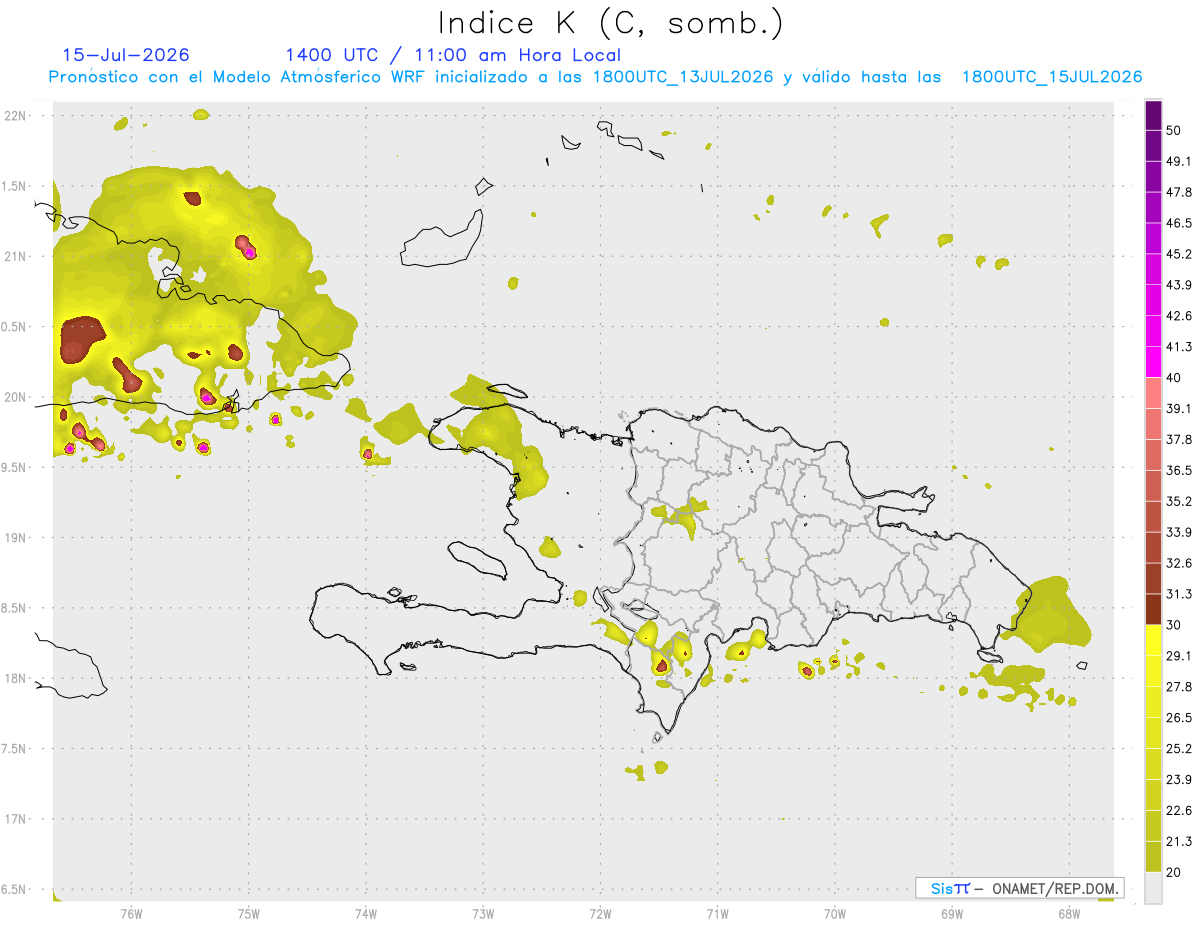Select the date text "15-Jul-2026"
Screen dimensions: 1200x927
click(126, 55)
